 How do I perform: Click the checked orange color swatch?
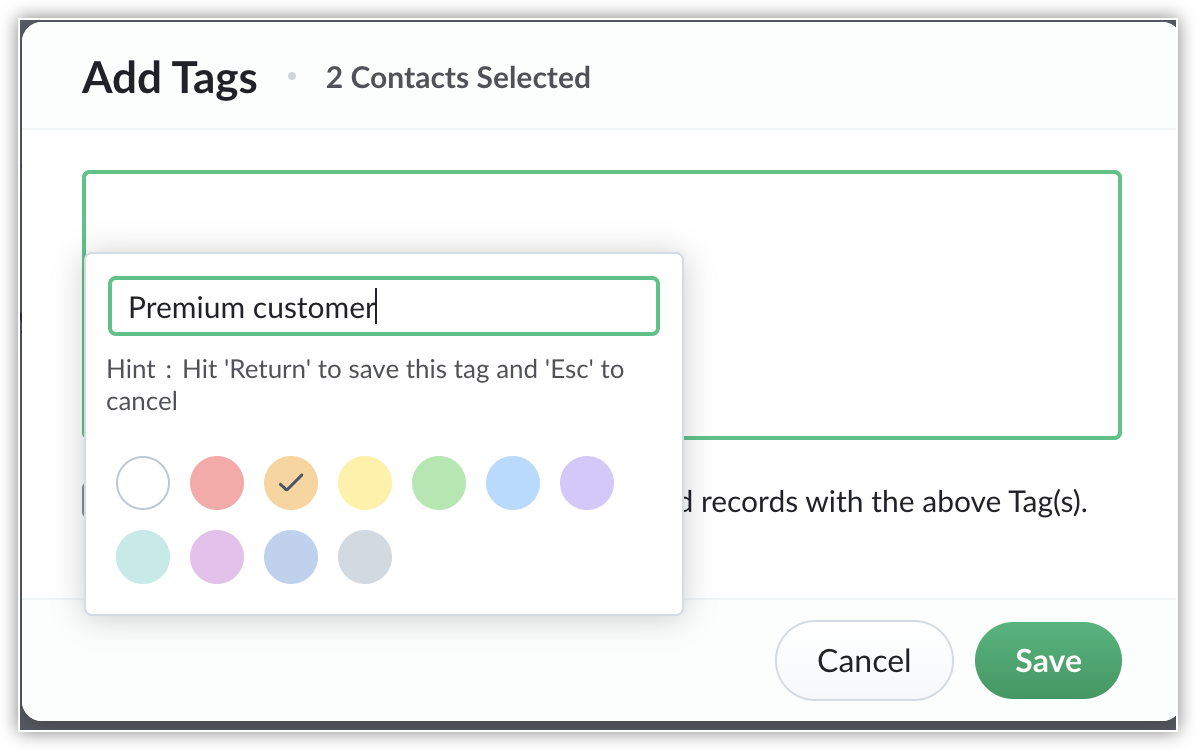click(x=291, y=484)
